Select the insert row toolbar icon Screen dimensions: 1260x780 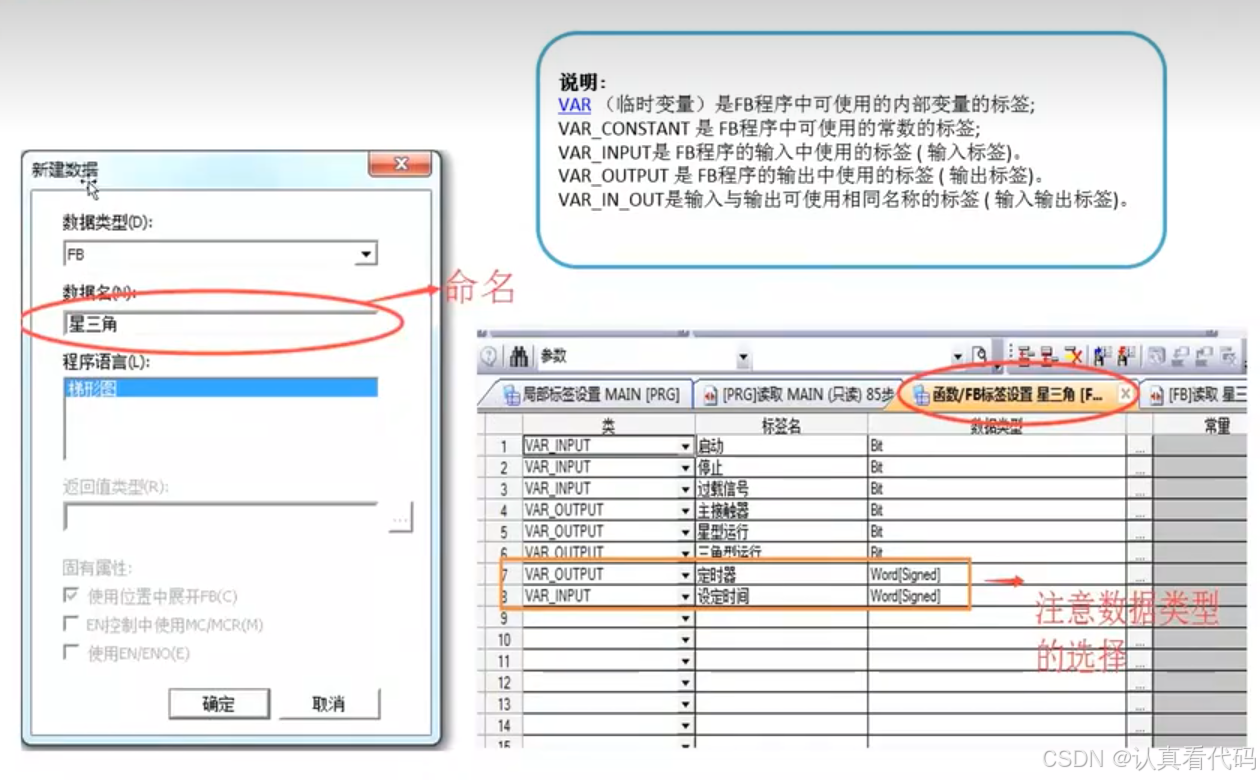(1024, 353)
